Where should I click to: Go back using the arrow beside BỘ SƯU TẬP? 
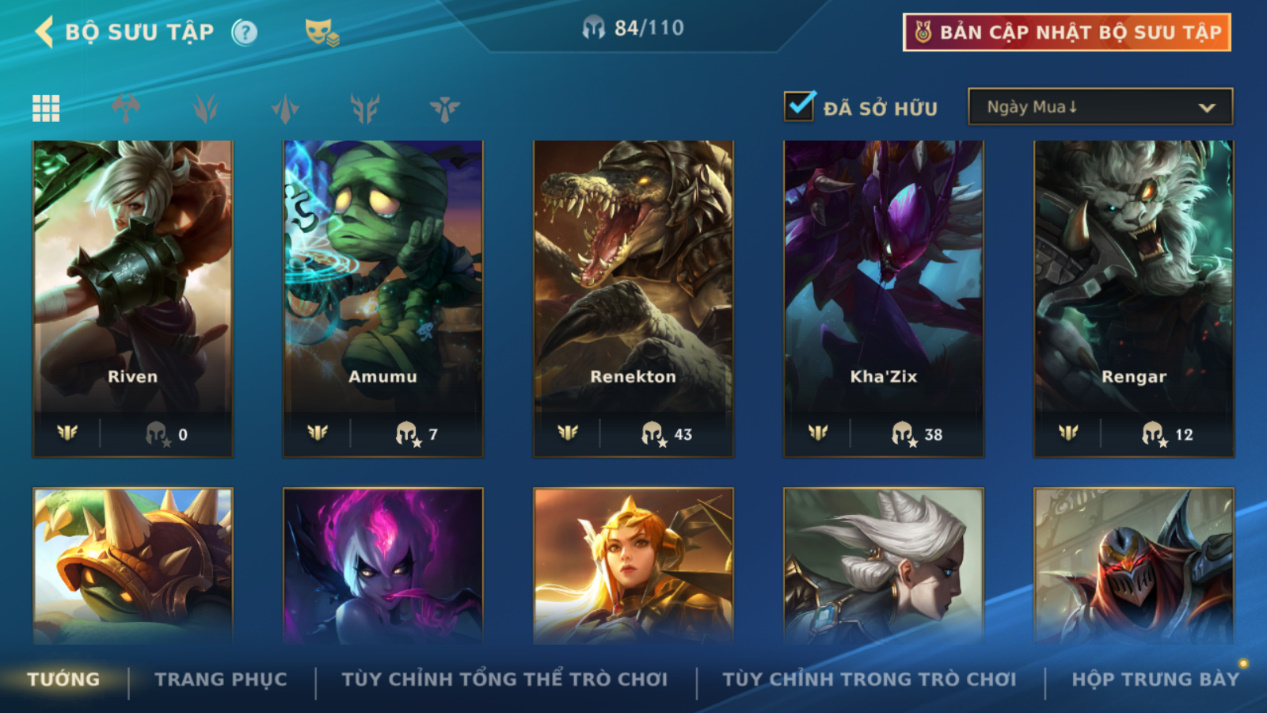tap(43, 32)
